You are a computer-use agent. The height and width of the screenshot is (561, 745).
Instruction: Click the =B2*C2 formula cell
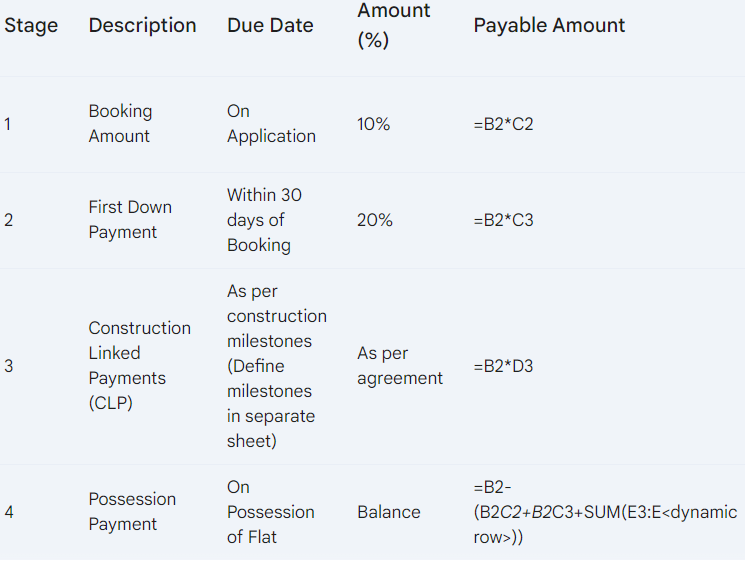pyautogui.click(x=503, y=124)
